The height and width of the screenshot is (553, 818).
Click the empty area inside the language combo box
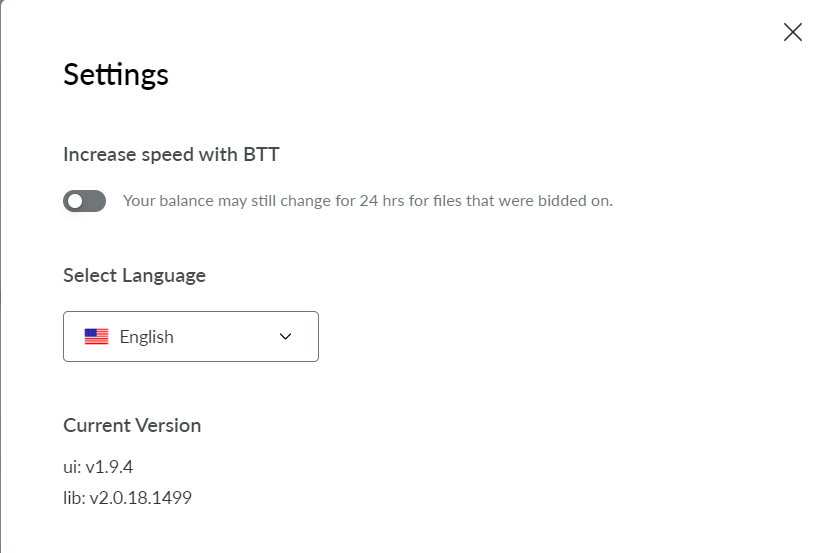pos(224,336)
